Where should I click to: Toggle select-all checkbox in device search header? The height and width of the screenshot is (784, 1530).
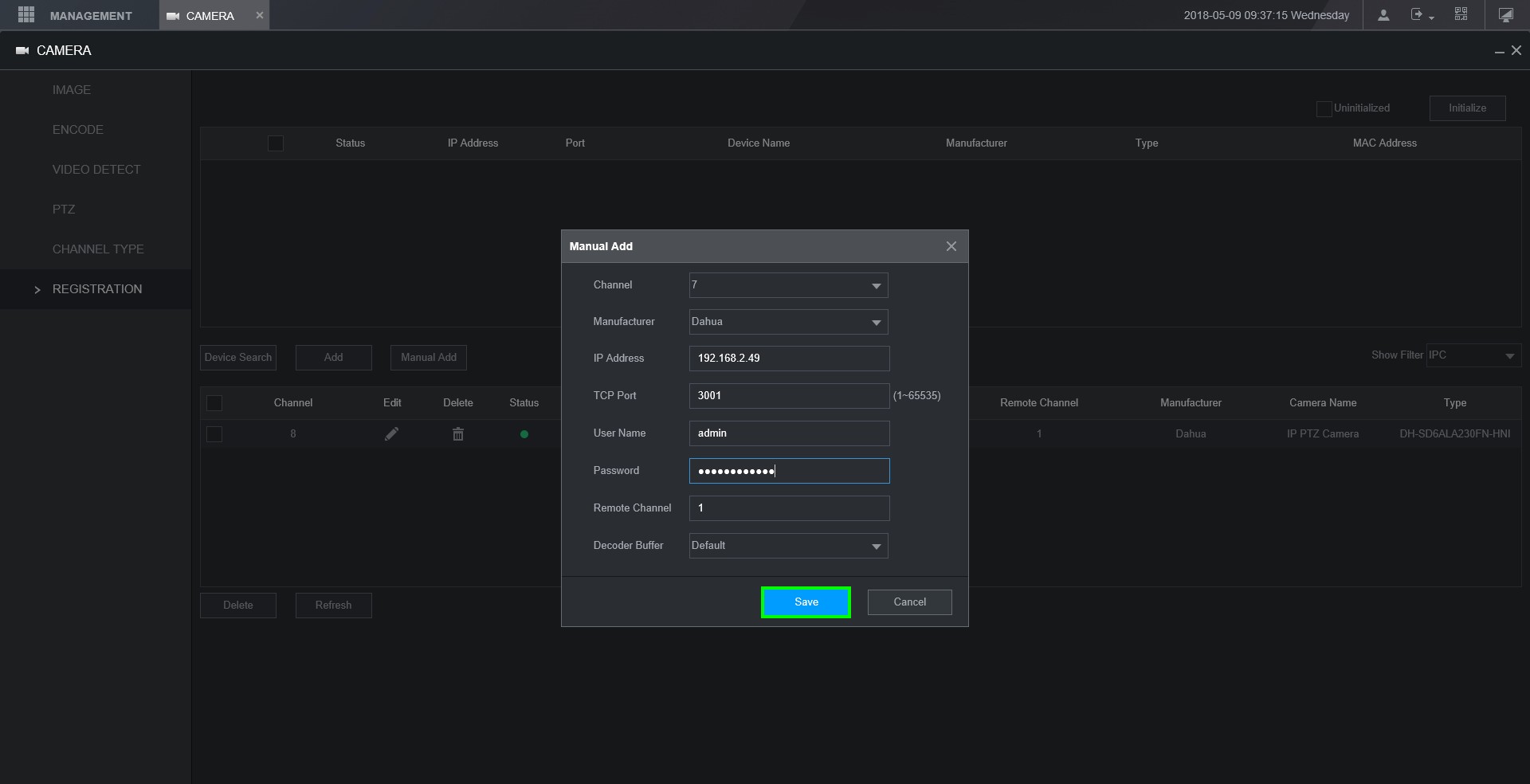pos(276,143)
